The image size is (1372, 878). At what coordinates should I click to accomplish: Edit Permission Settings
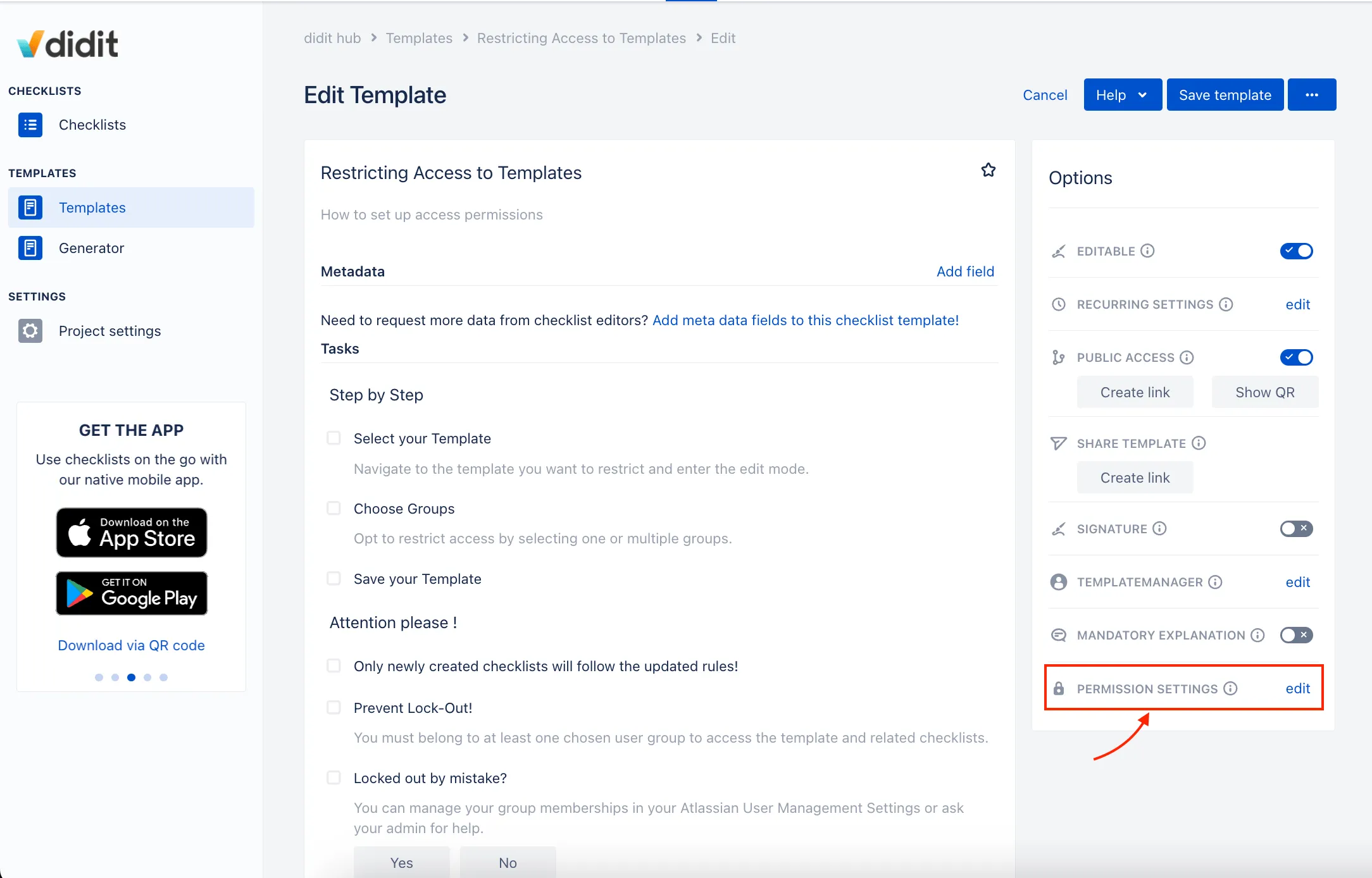(1297, 688)
